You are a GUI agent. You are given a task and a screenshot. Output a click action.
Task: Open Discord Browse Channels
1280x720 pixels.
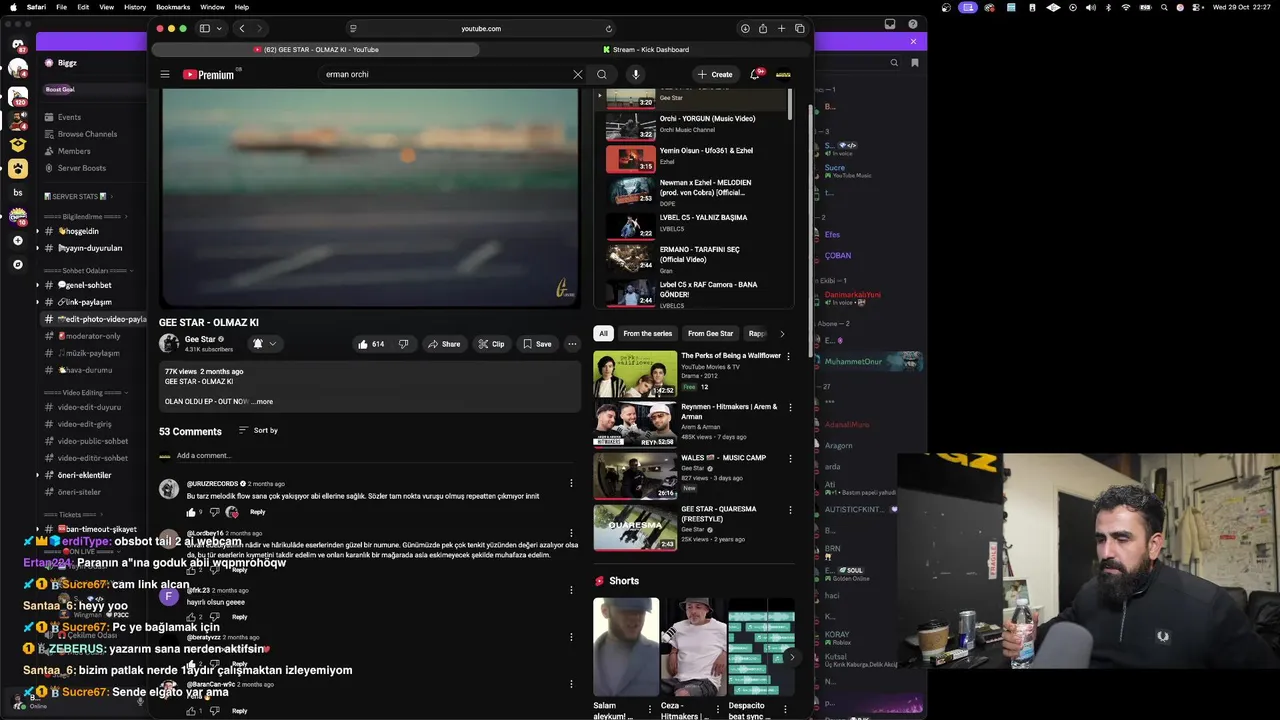[87, 134]
